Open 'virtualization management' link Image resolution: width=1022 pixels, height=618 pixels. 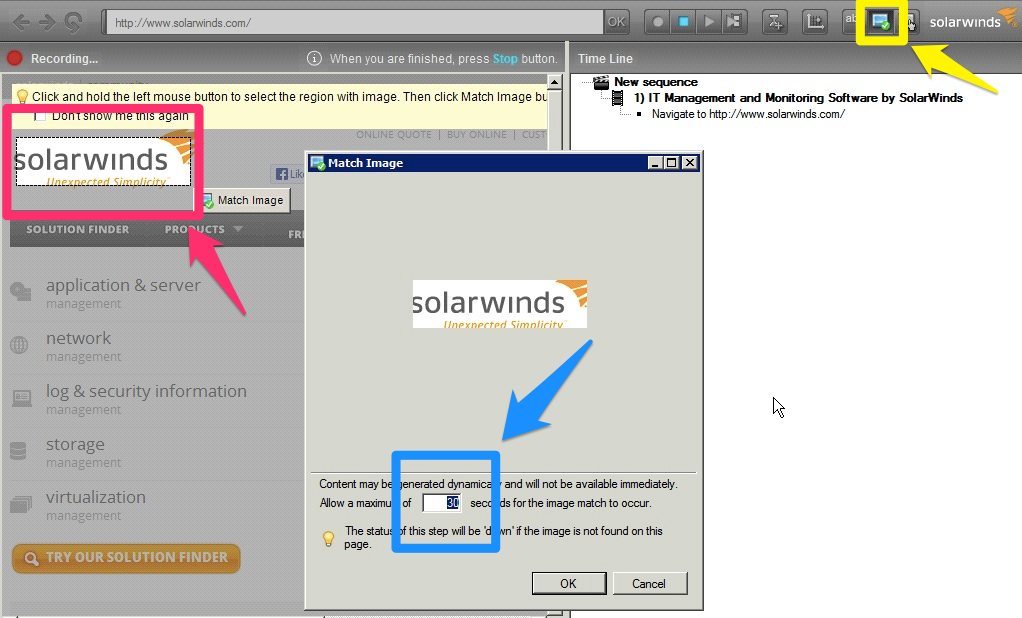[95, 505]
